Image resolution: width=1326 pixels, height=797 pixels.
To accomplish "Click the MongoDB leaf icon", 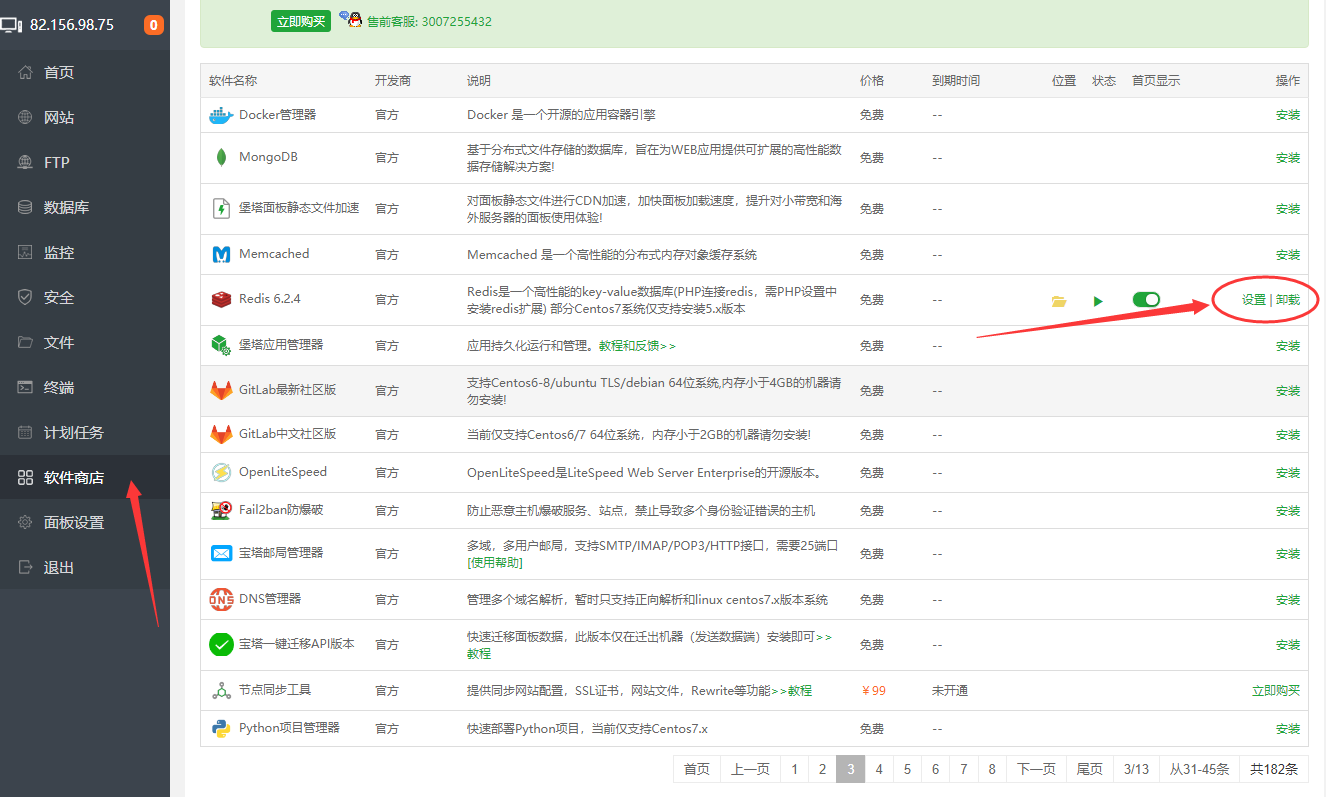I will (x=221, y=158).
